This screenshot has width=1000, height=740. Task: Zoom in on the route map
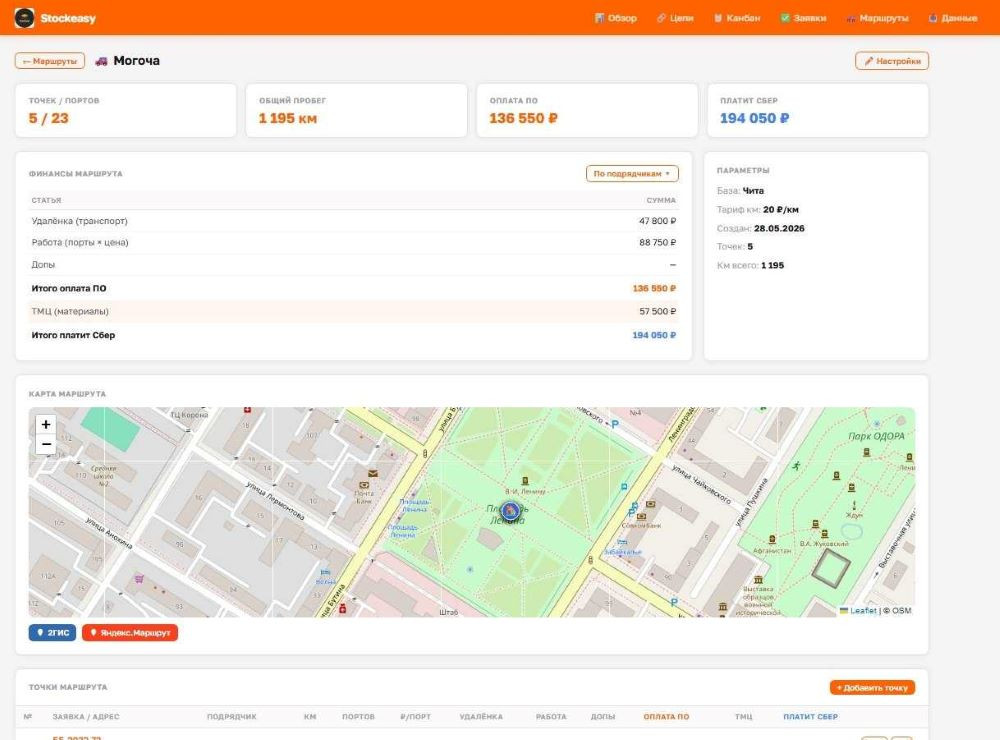pos(46,424)
